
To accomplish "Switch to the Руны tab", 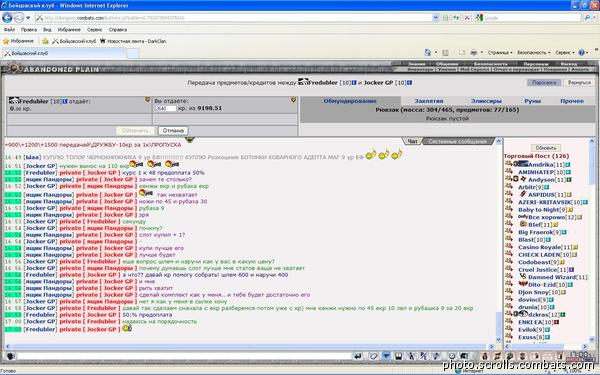I will pyautogui.click(x=533, y=101).
